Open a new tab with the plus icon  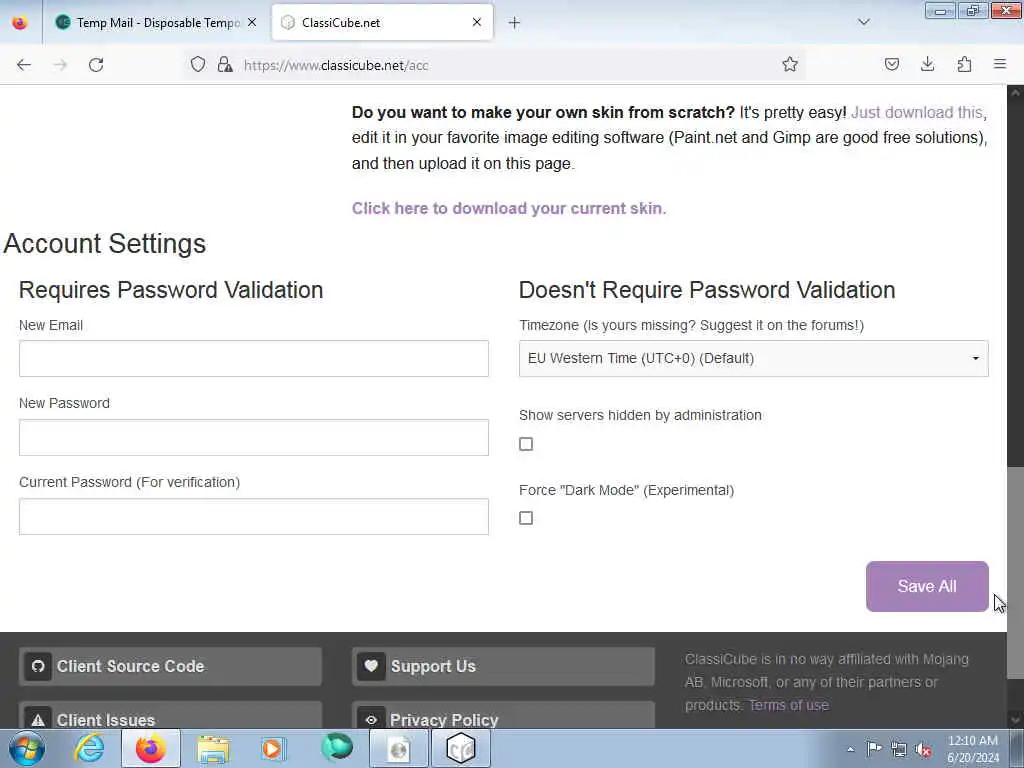pyautogui.click(x=514, y=23)
